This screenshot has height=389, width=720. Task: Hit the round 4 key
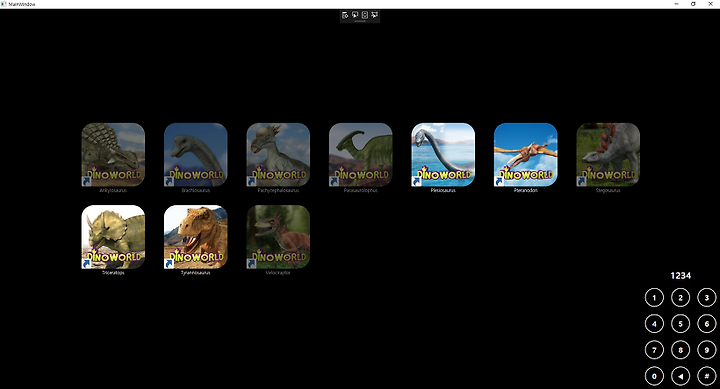pos(654,324)
